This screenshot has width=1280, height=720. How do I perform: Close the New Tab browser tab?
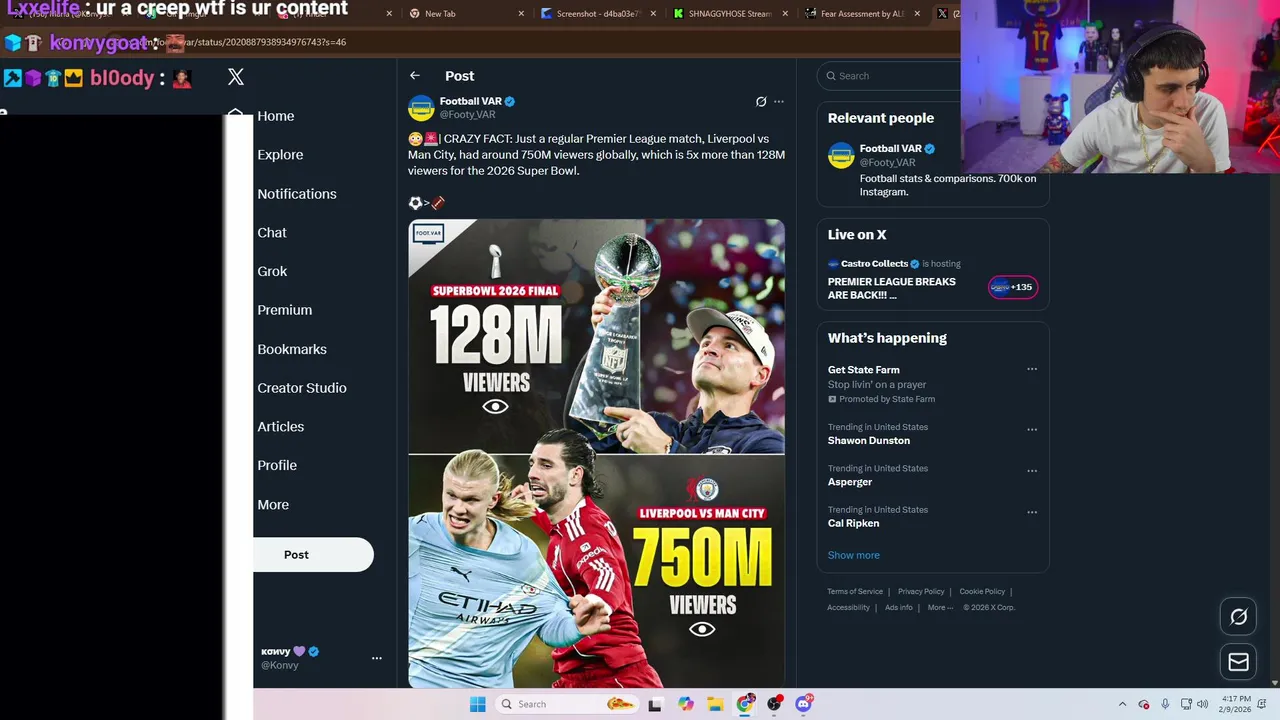(x=521, y=14)
